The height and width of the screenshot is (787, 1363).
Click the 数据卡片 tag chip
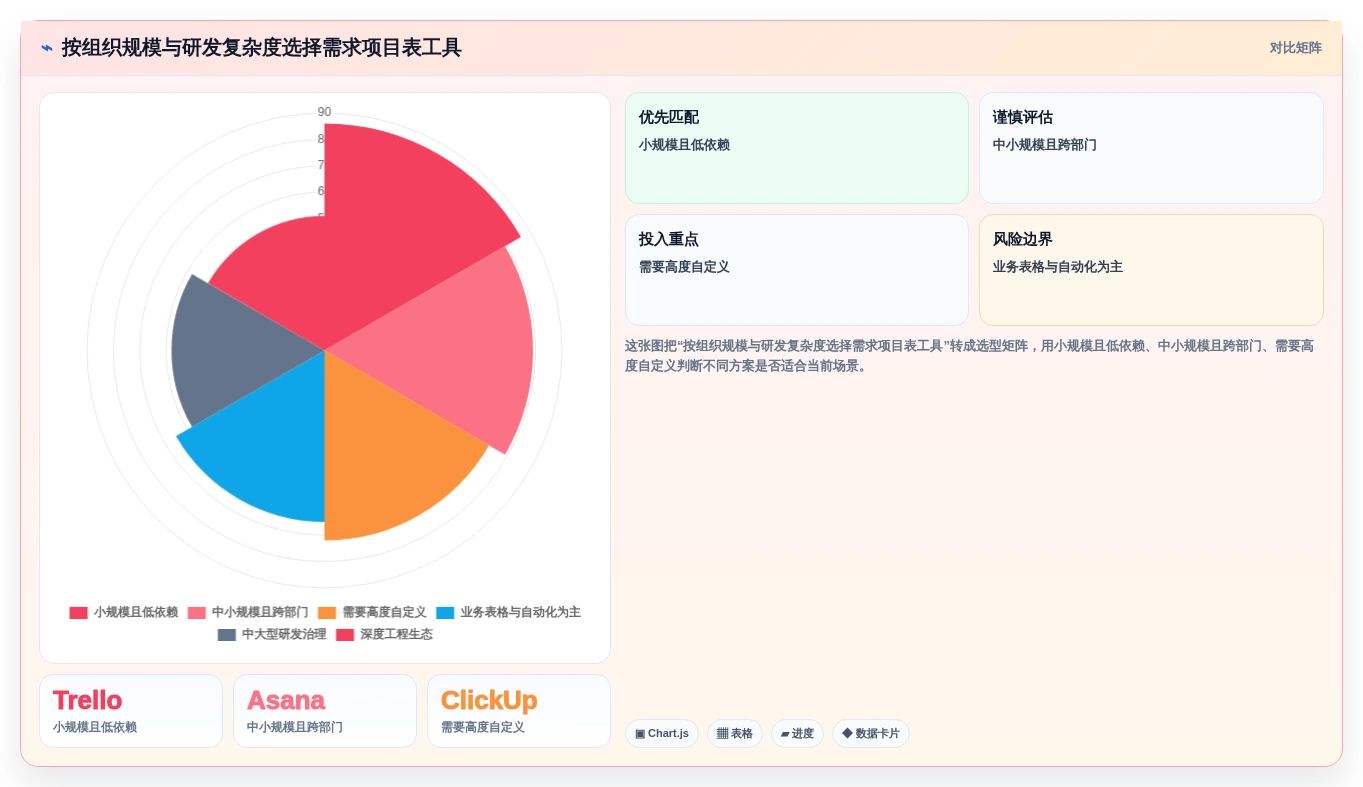coord(871,733)
